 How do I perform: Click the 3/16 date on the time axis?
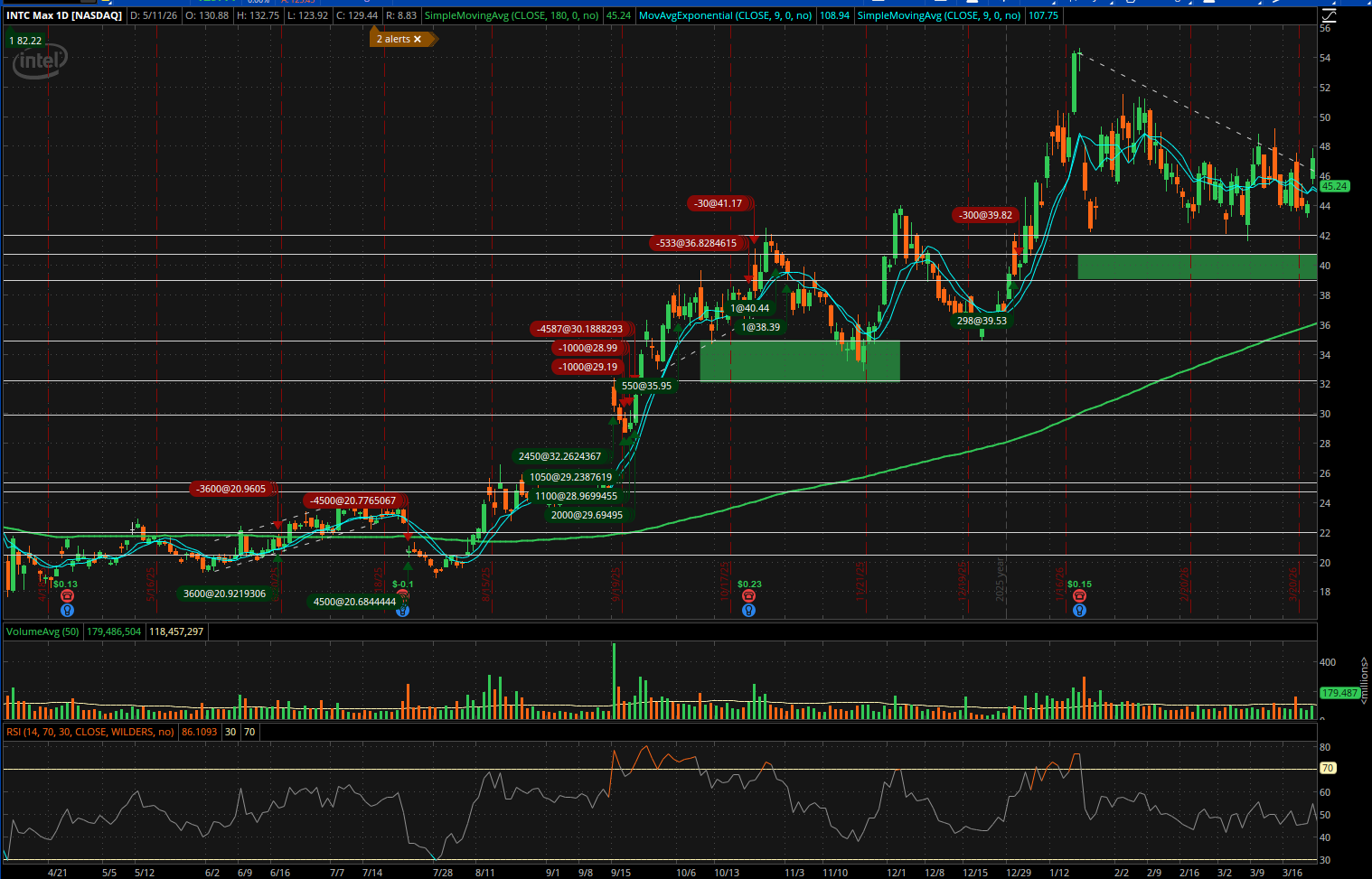point(1292,873)
